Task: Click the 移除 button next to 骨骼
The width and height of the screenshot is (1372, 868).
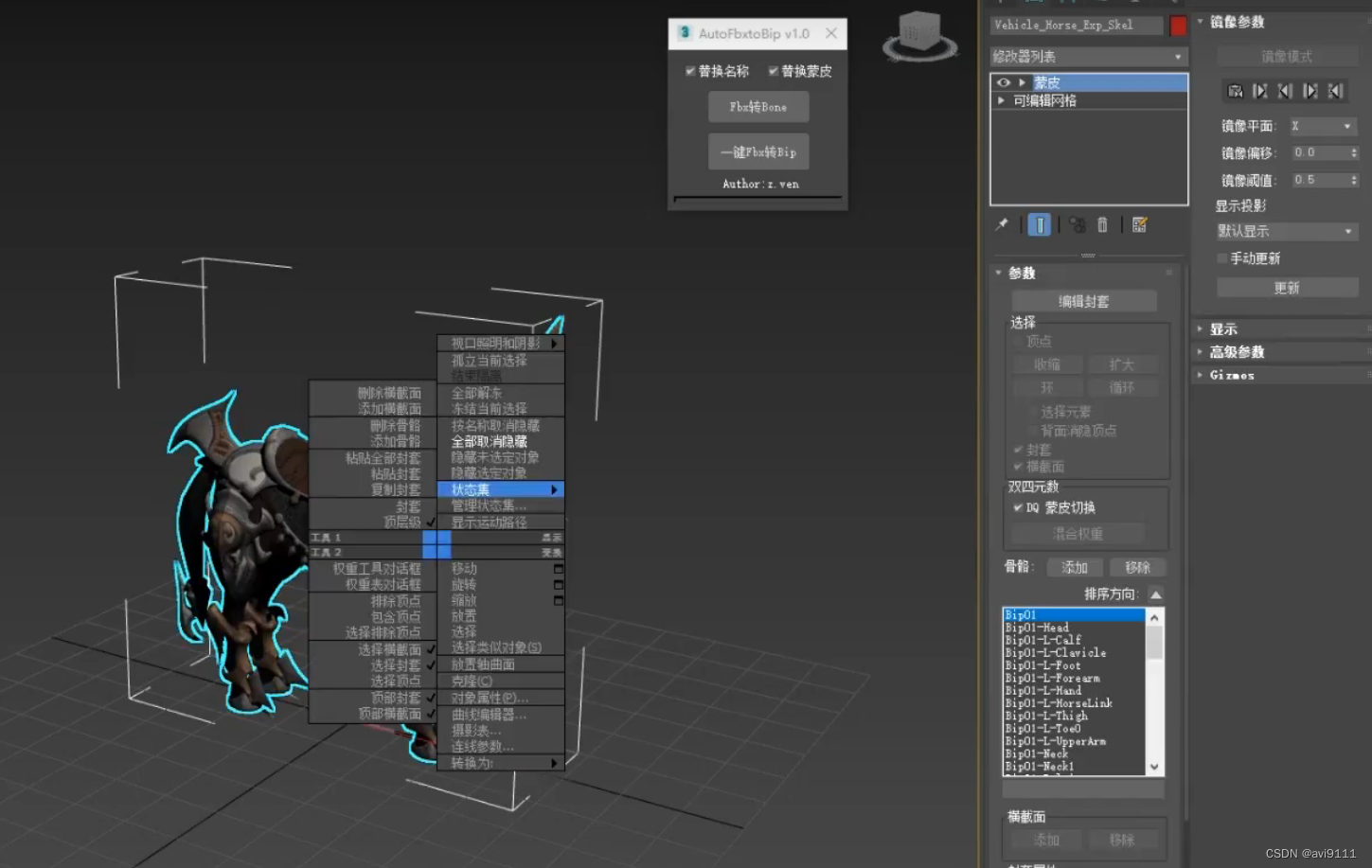Action: 1137,568
